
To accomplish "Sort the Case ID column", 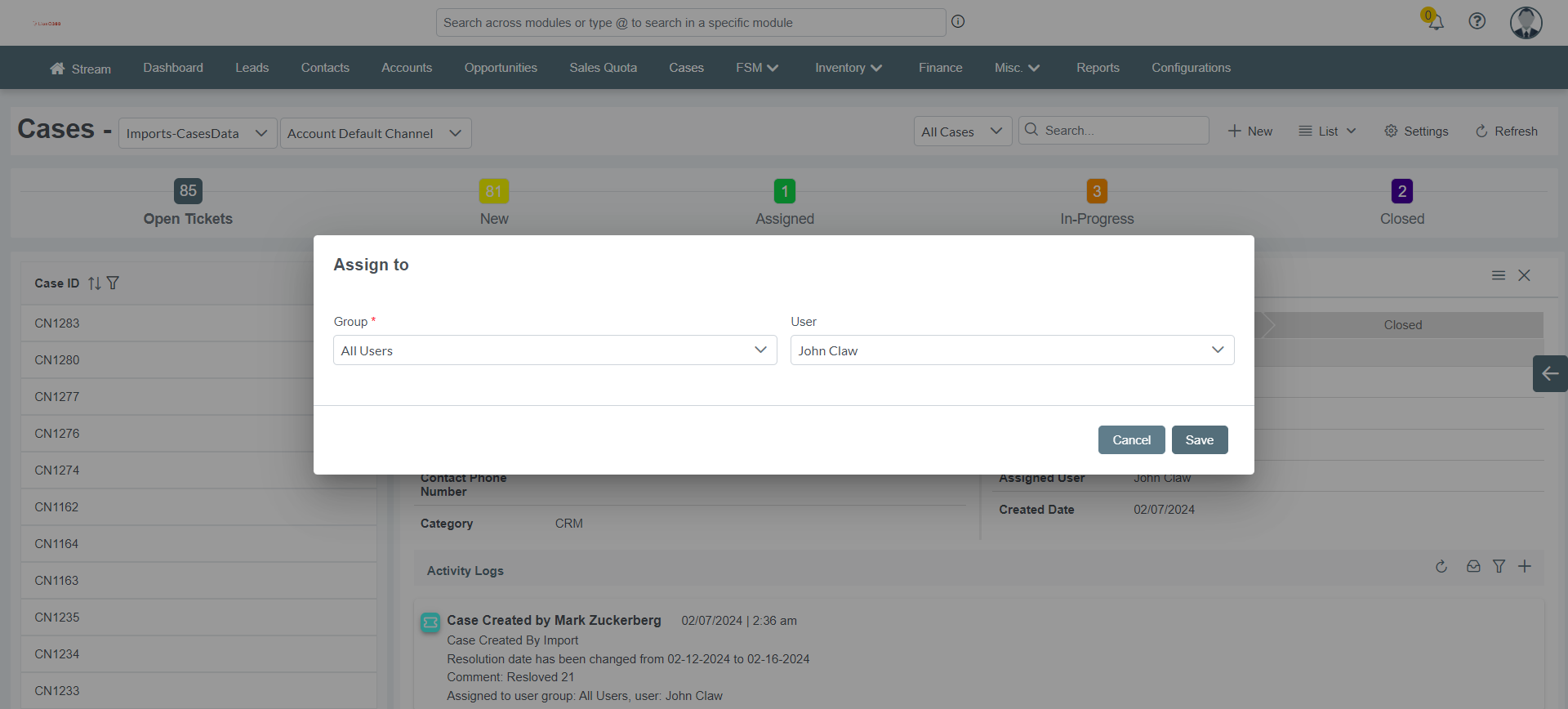I will pyautogui.click(x=95, y=283).
